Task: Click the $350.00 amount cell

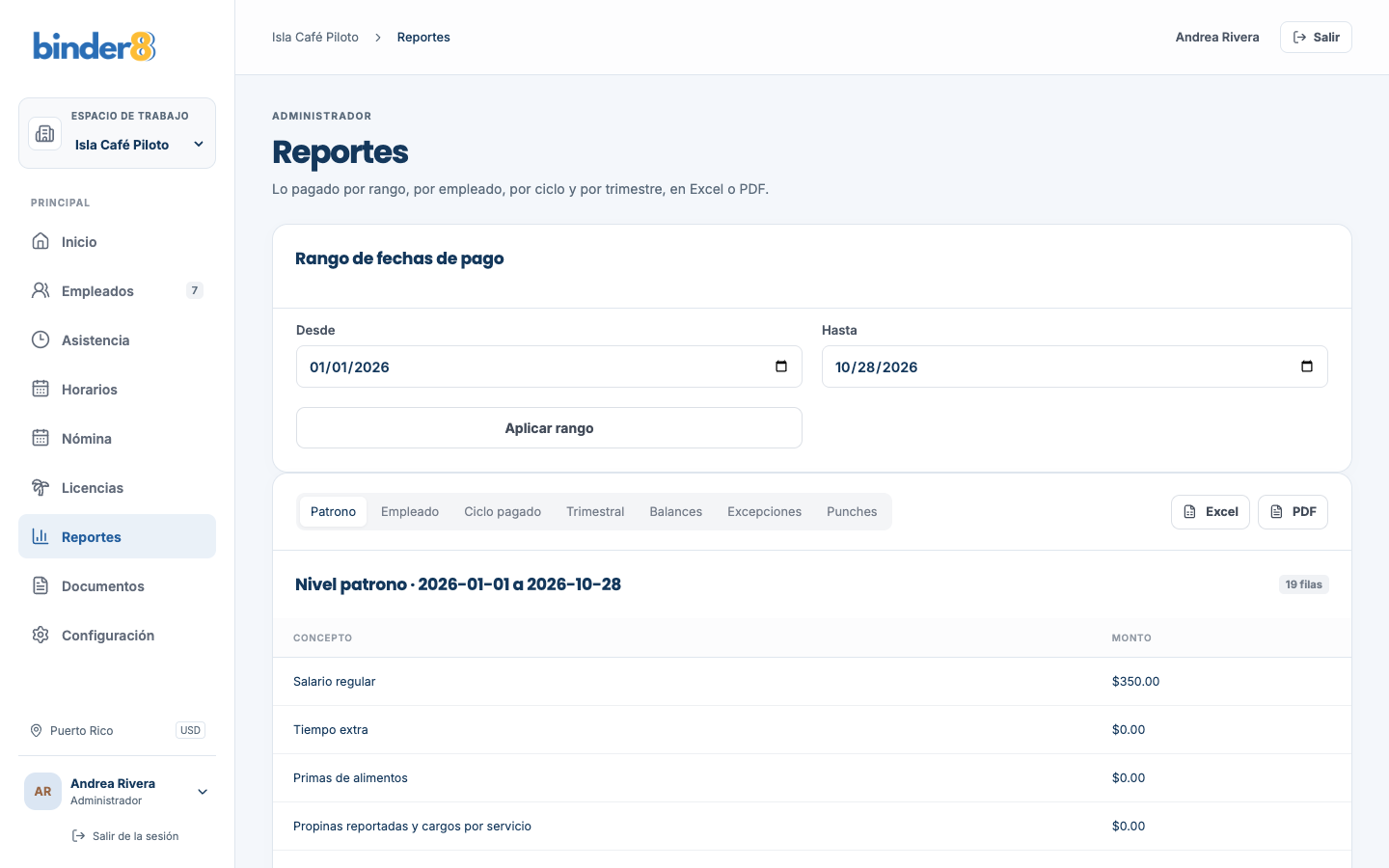Action: pos(1135,681)
